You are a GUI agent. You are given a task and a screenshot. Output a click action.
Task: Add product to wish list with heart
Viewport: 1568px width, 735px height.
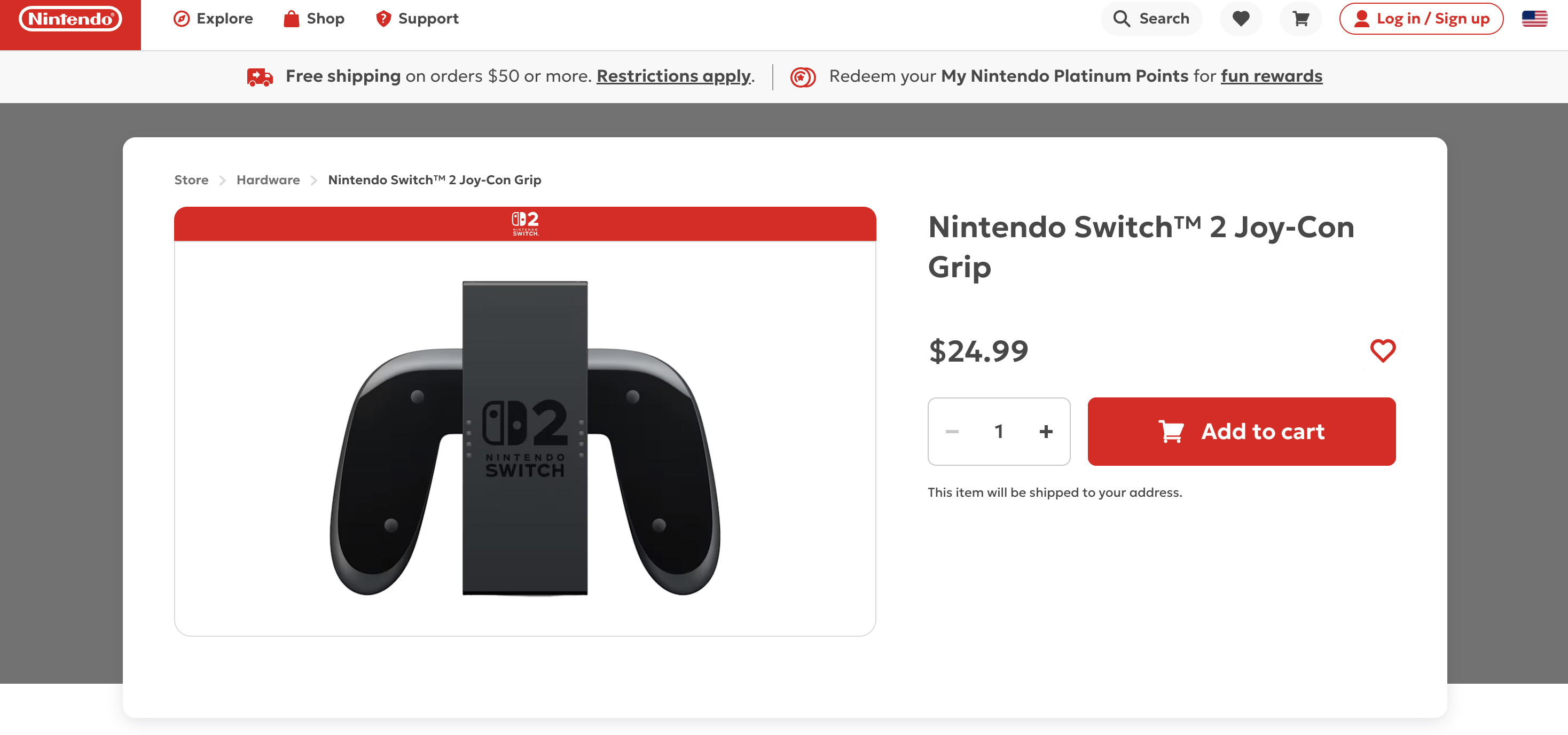pos(1382,351)
